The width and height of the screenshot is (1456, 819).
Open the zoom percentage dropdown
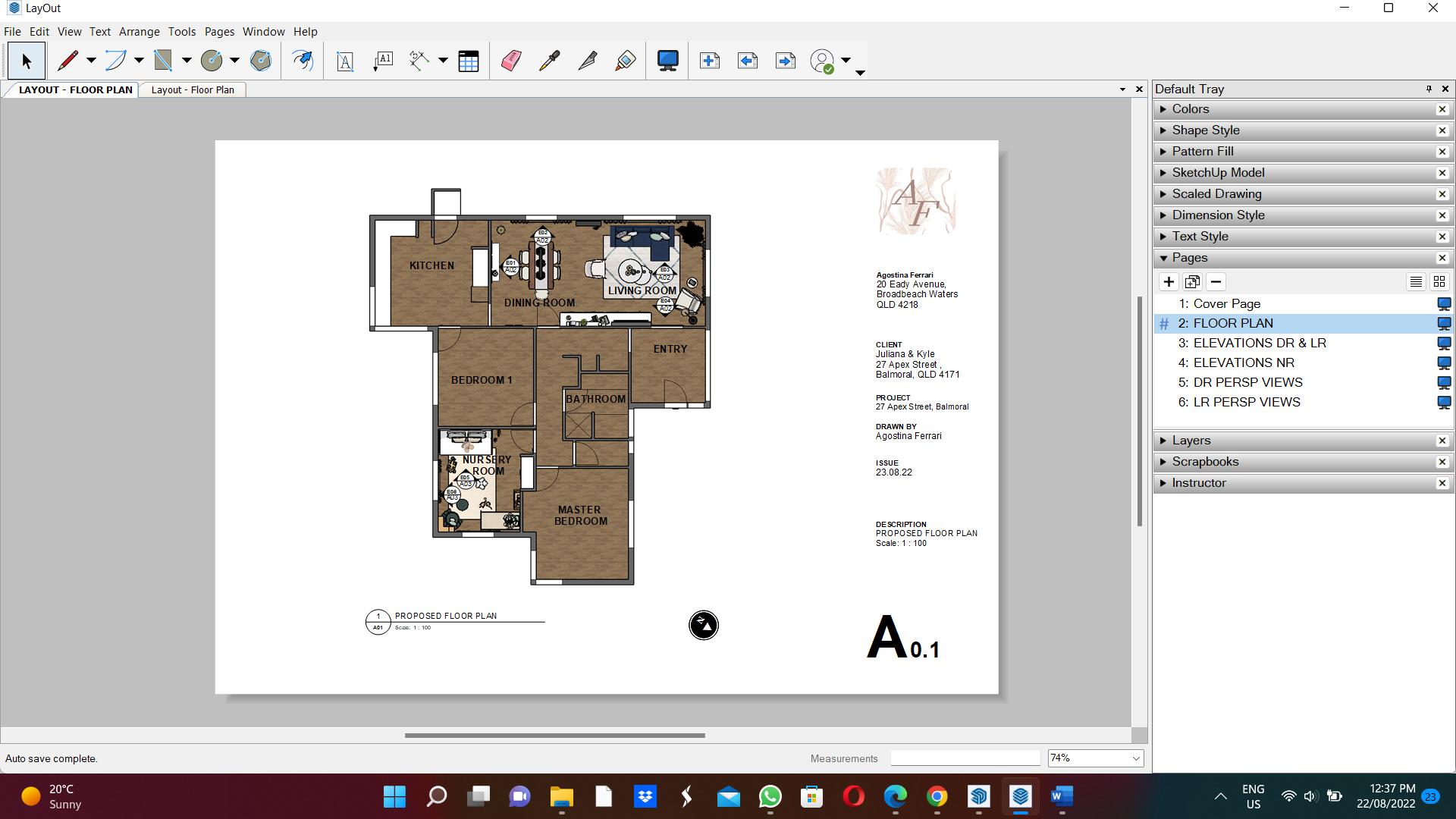(x=1135, y=758)
